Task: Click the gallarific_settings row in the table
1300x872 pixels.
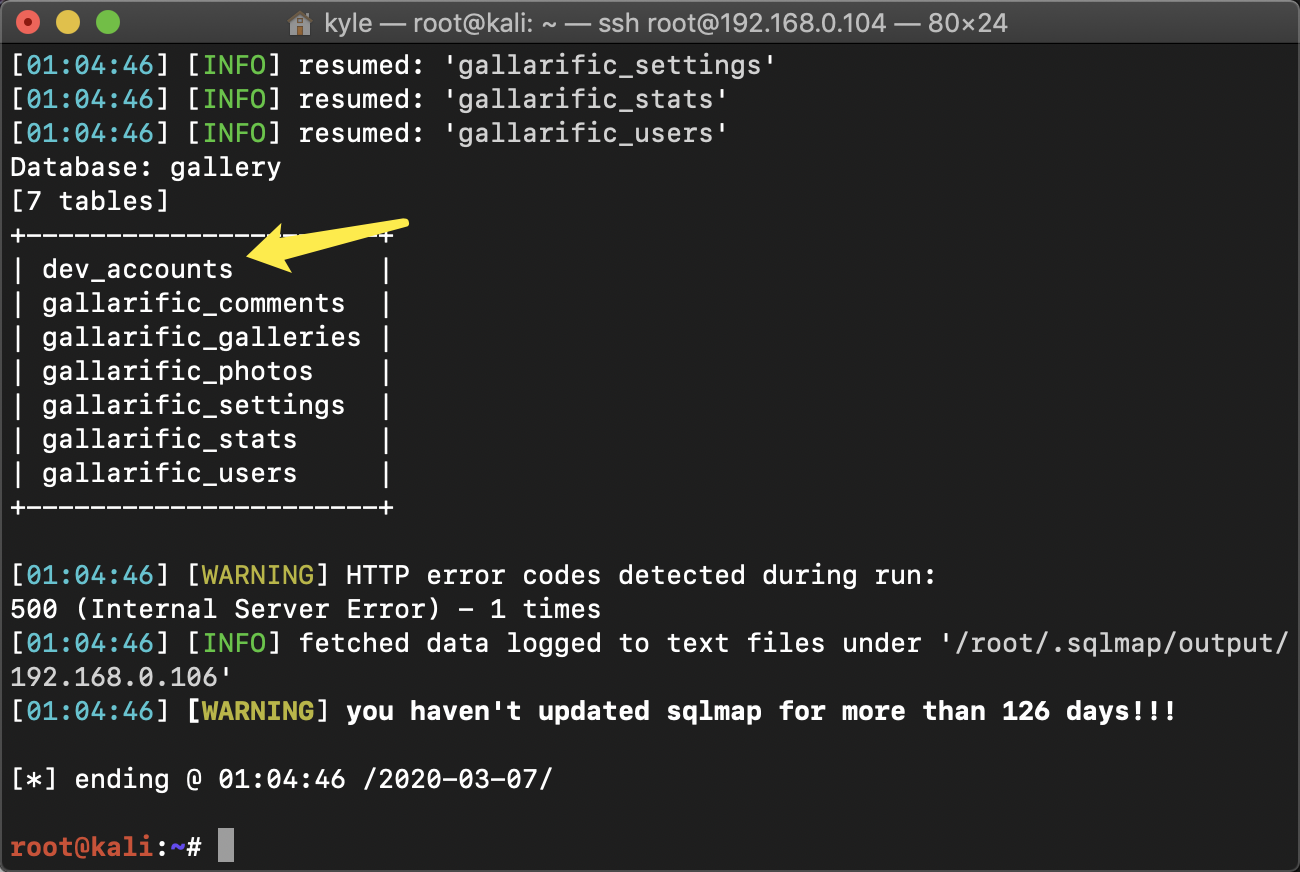Action: tap(193, 405)
